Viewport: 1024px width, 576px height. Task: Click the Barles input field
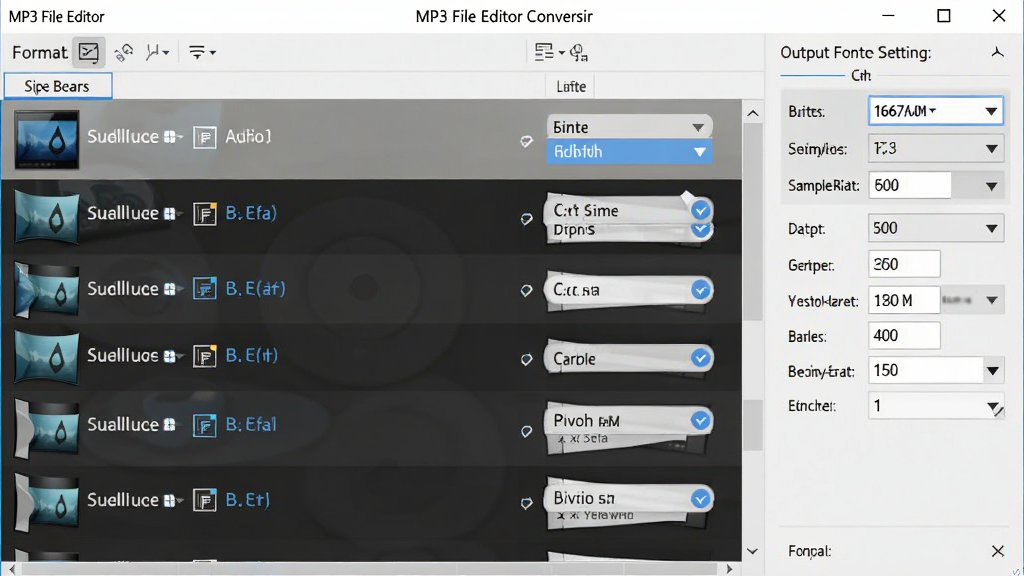tap(904, 336)
